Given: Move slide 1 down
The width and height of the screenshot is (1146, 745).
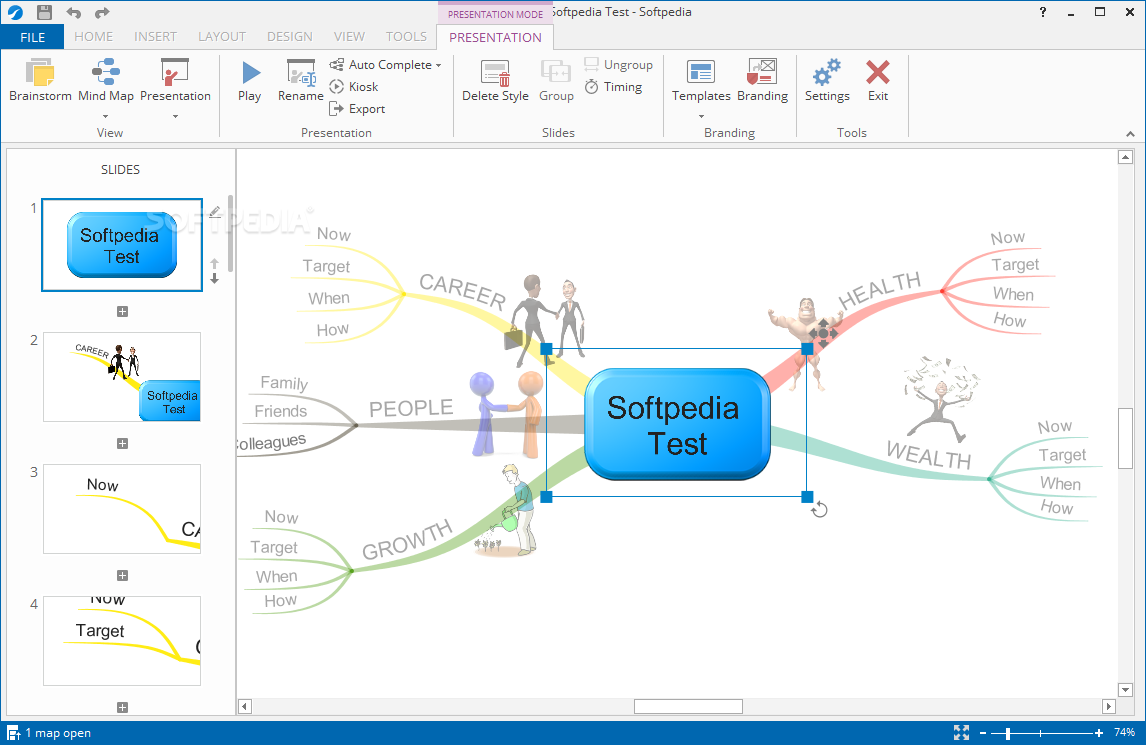Looking at the screenshot, I should pos(214,278).
